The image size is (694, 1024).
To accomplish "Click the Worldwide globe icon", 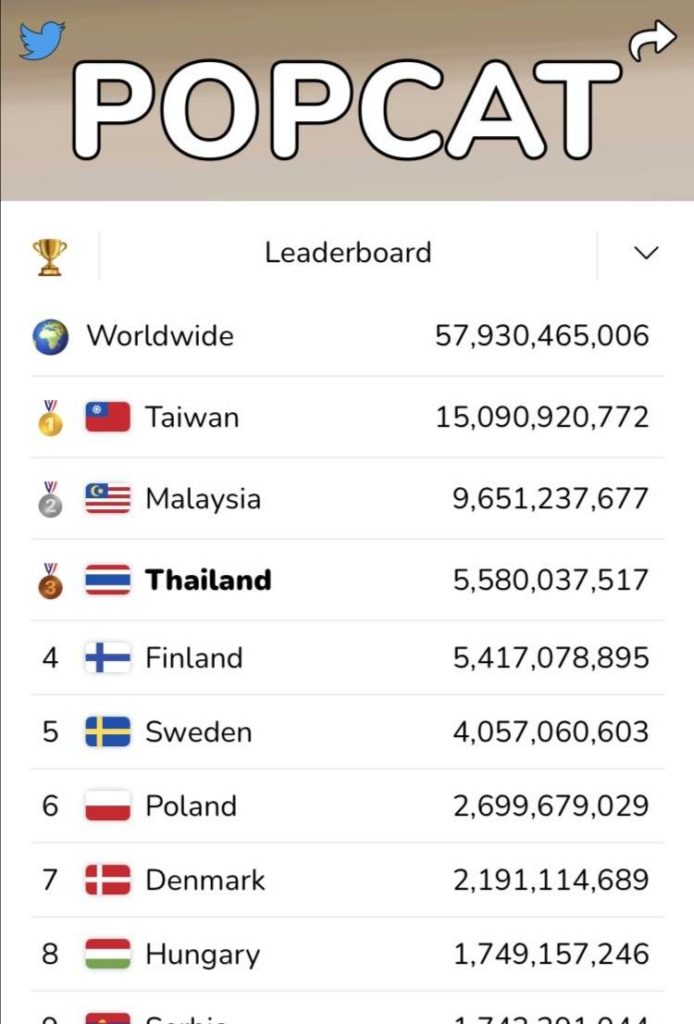I will tap(50, 337).
